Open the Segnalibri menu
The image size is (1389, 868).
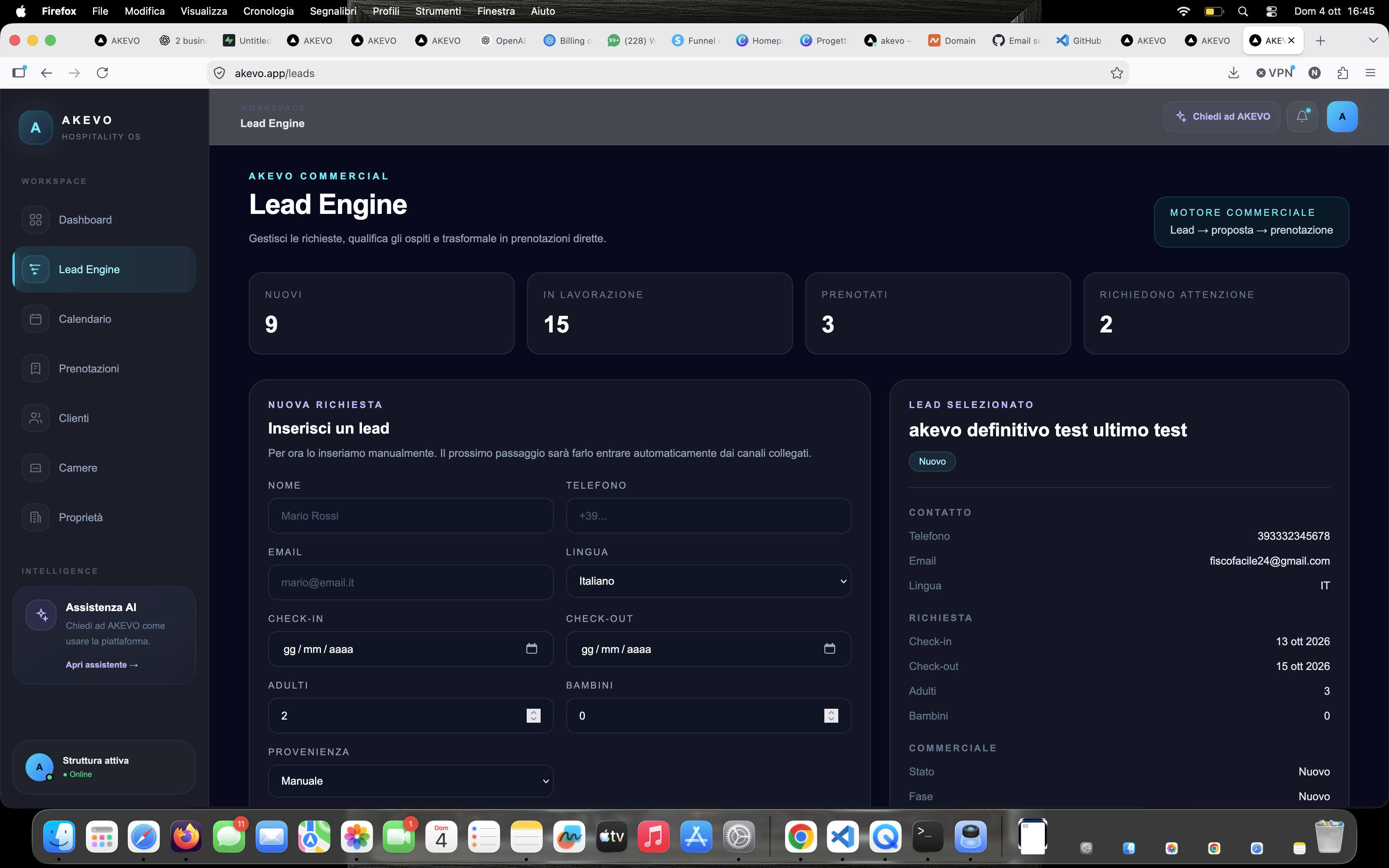pos(333,11)
